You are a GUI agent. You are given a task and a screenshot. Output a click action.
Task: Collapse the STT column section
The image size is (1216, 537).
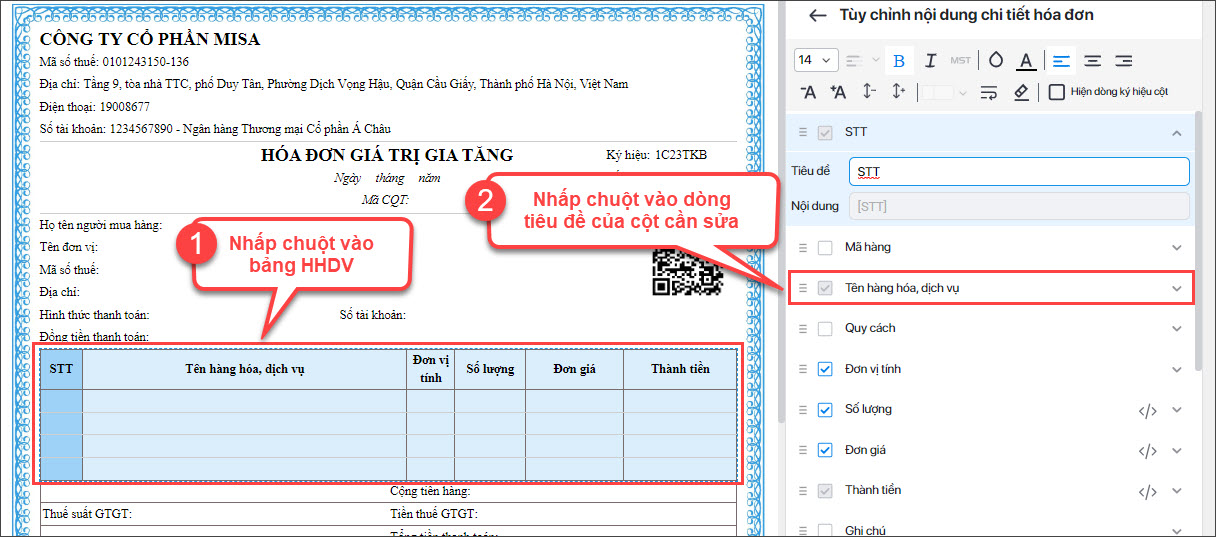1176,132
